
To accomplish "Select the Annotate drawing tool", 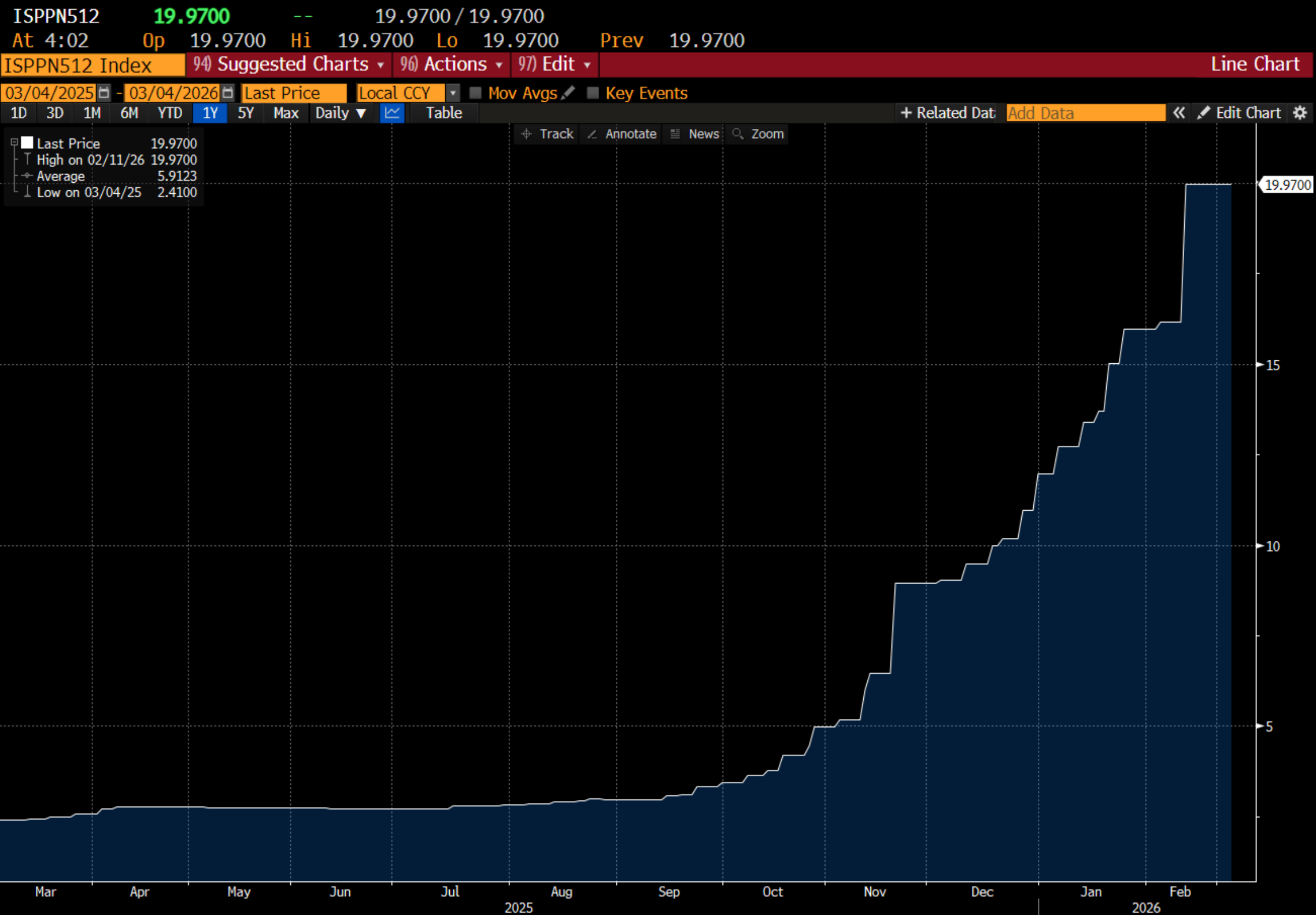I will click(x=622, y=134).
